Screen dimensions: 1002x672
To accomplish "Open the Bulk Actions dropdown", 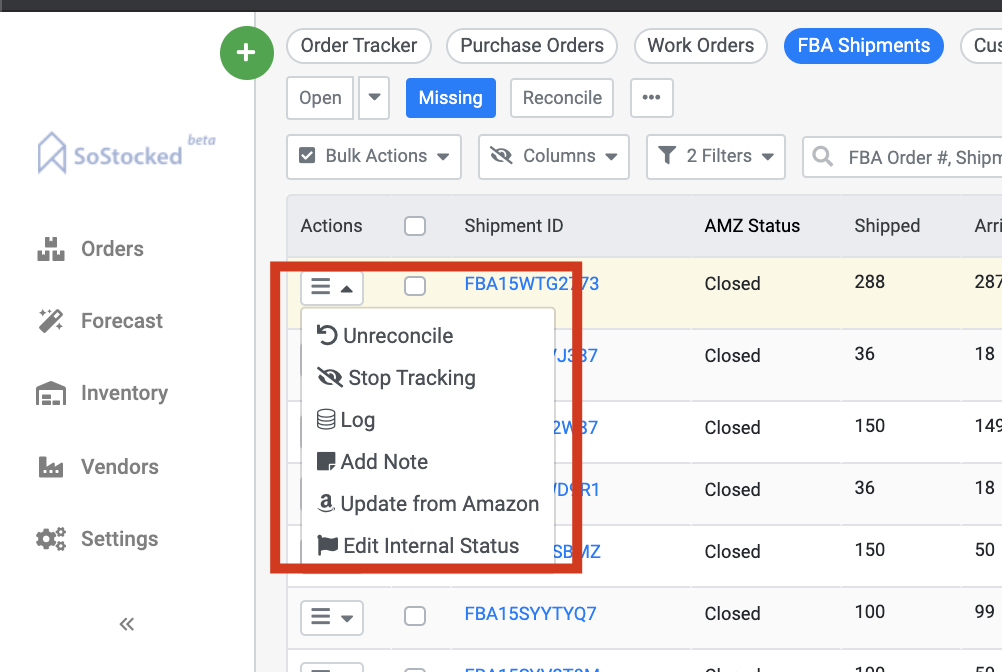I will coord(374,157).
